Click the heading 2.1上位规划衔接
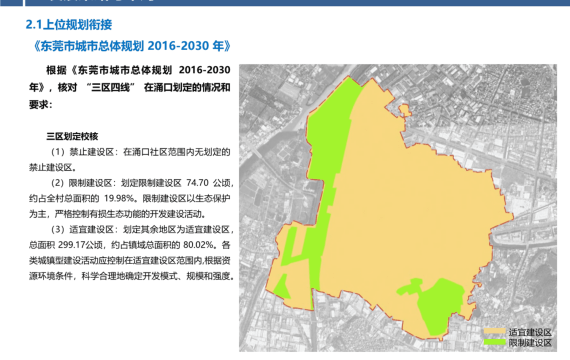Viewport: 570px width, 360px height. 69,25
